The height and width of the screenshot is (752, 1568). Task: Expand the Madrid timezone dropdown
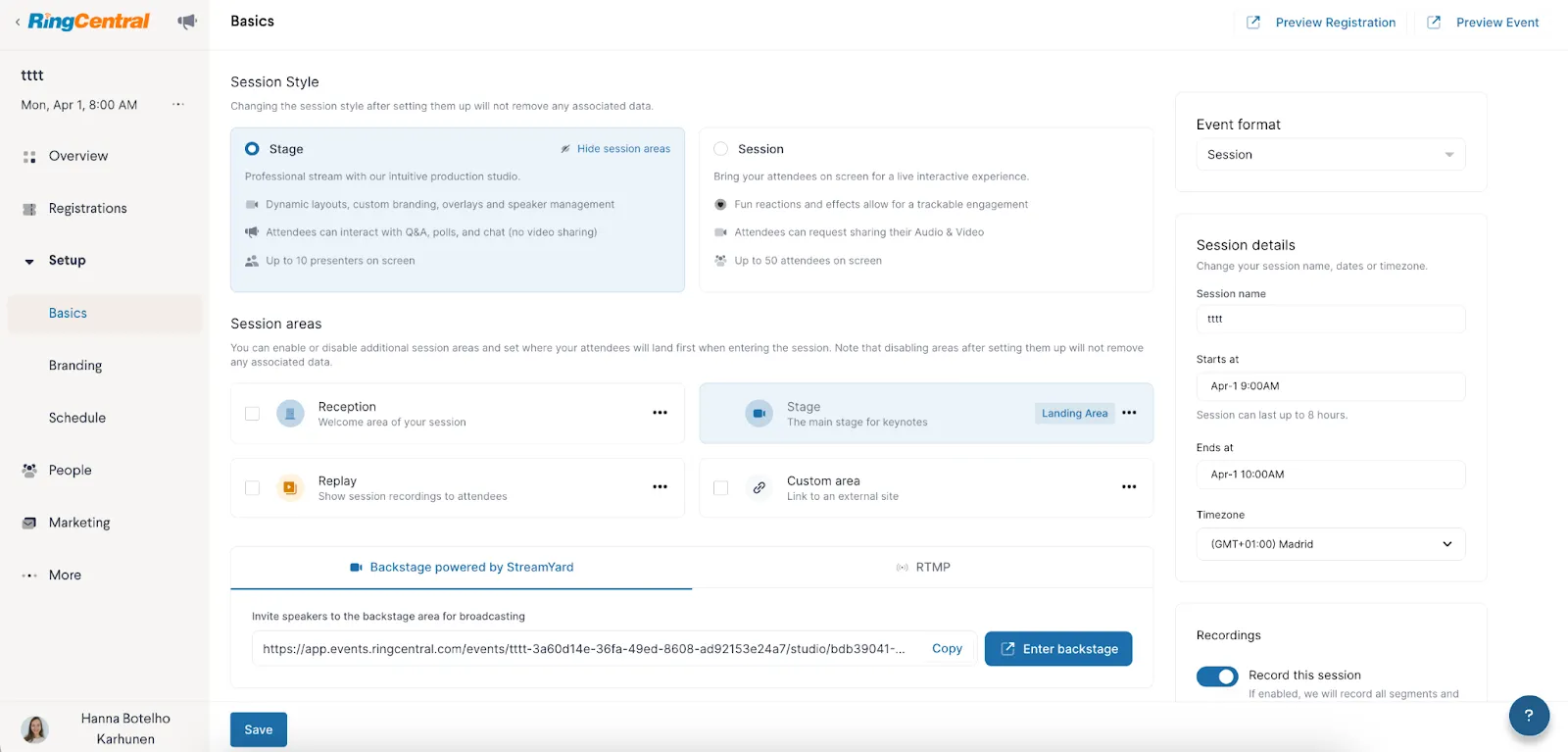click(x=1330, y=544)
